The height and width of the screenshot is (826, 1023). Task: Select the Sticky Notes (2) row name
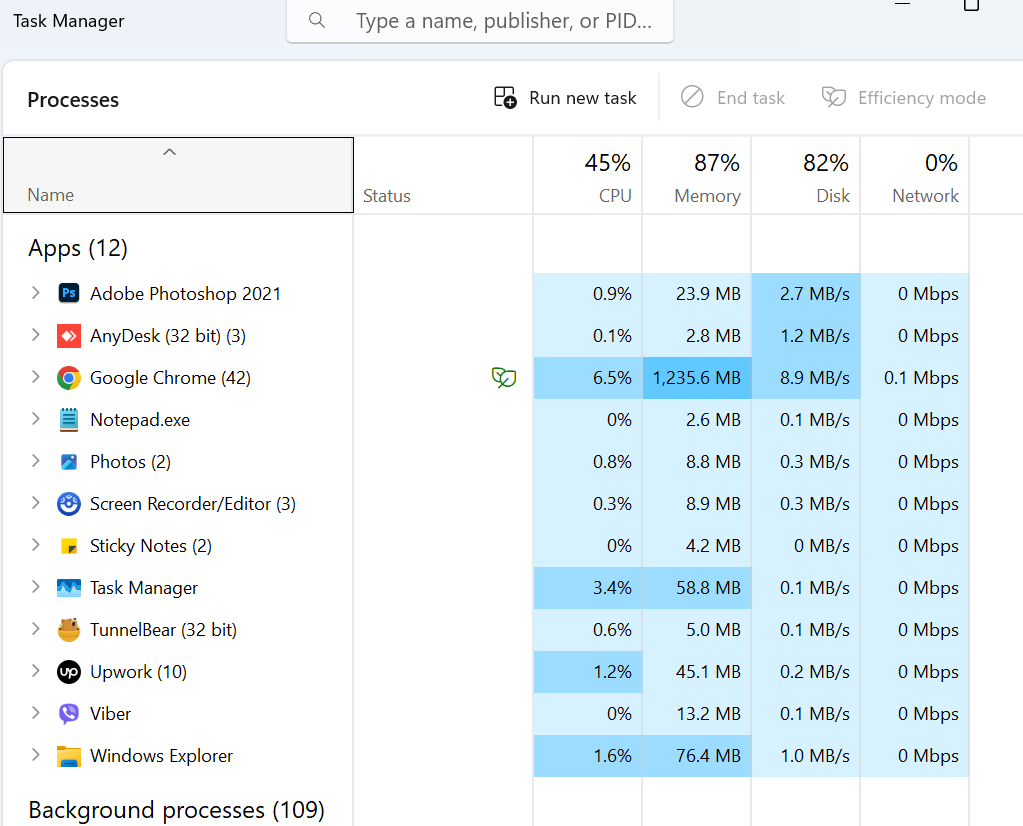click(151, 546)
